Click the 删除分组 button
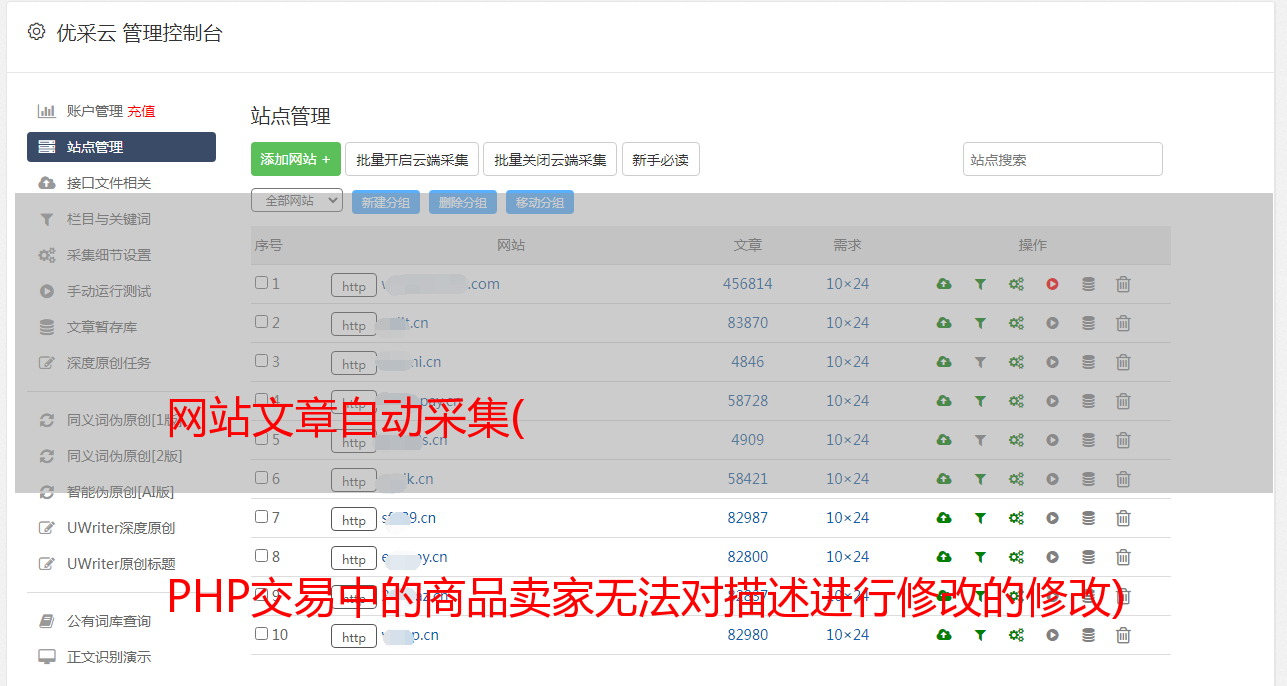 (463, 202)
